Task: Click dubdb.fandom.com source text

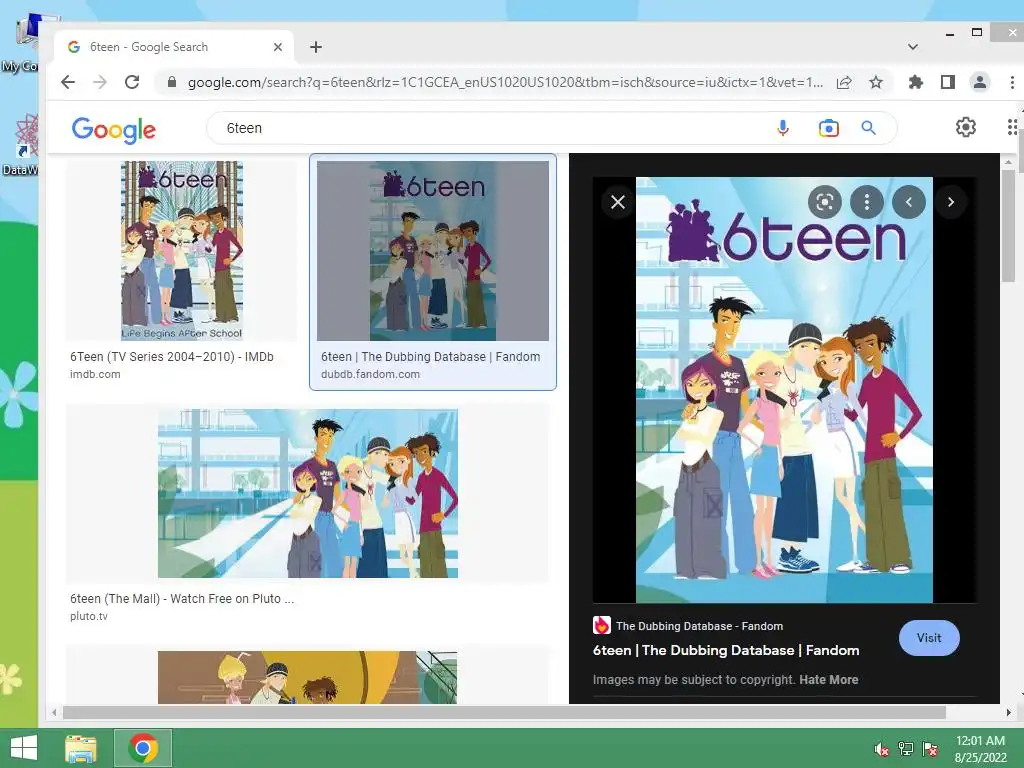Action: coord(370,374)
